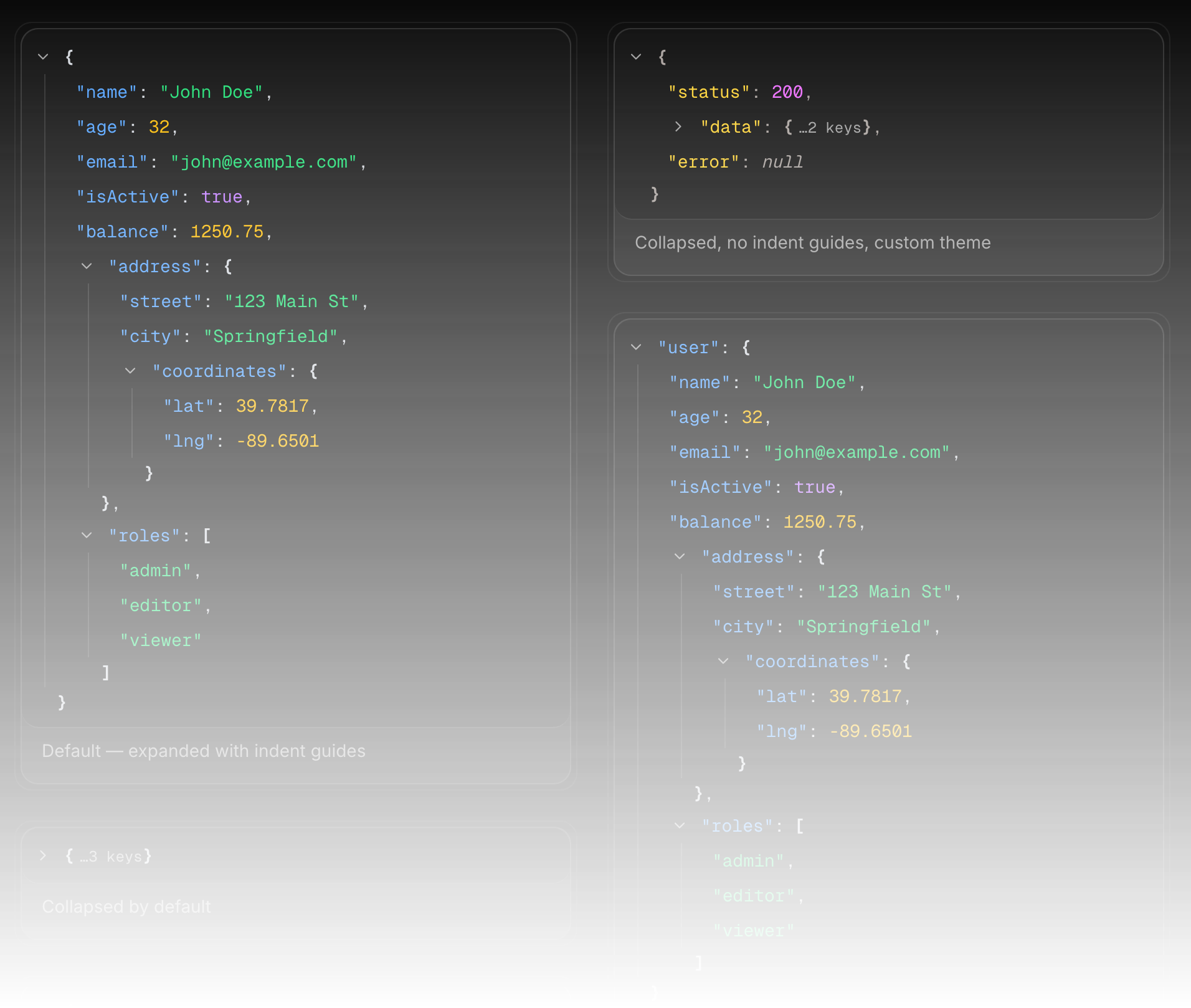This screenshot has height=1008, width=1191.
Task: Click "john@example.com" in the left viewer
Action: pos(264,162)
